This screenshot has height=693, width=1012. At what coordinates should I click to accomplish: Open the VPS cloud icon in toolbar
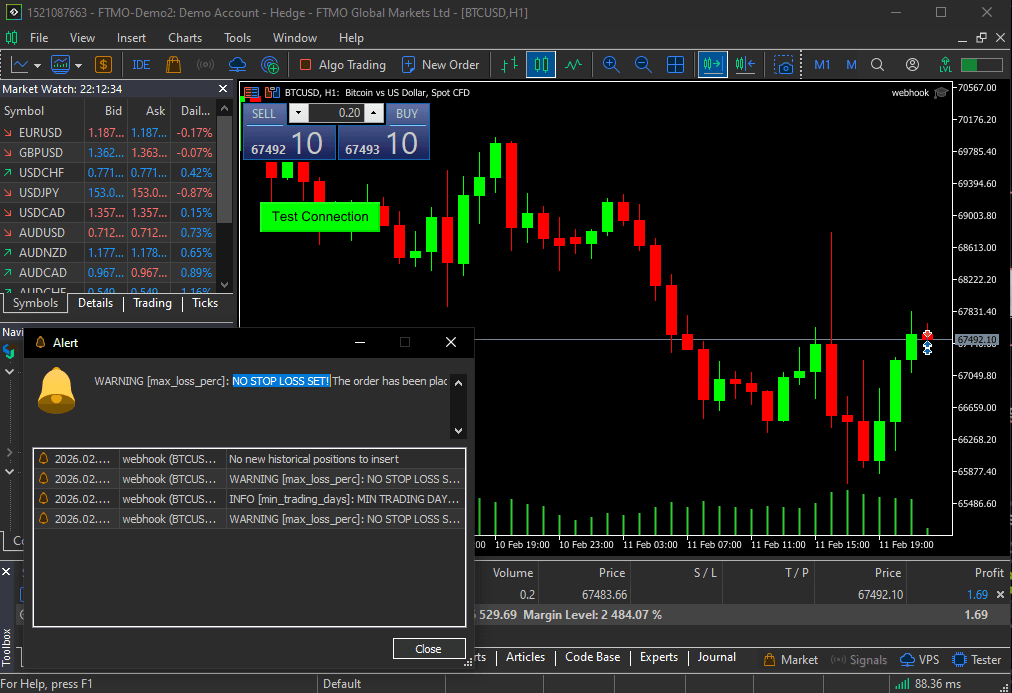pos(238,65)
